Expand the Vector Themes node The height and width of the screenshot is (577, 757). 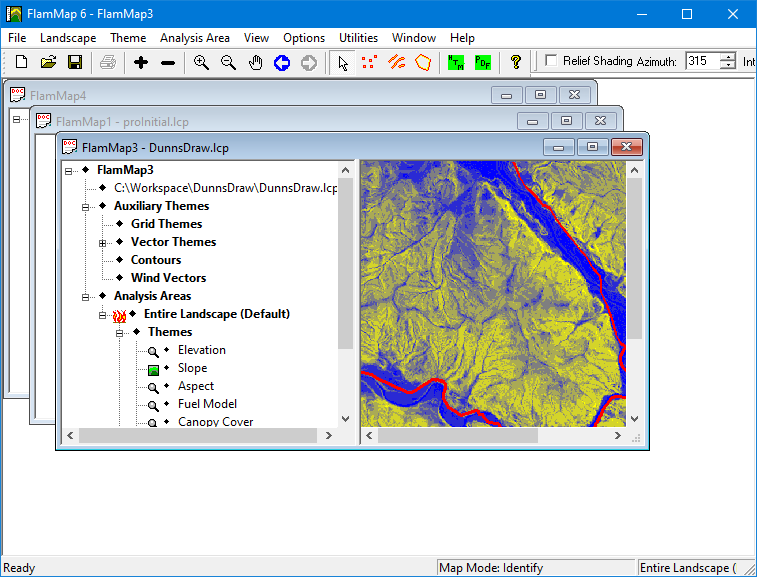(102, 243)
